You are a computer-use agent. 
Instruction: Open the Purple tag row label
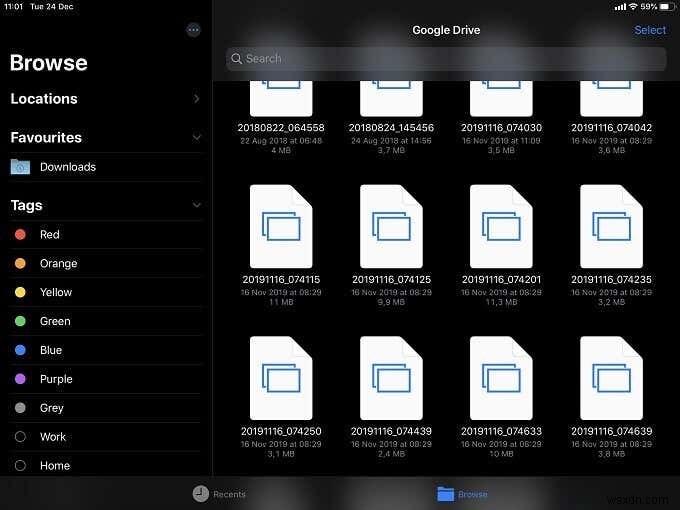pyautogui.click(x=56, y=379)
